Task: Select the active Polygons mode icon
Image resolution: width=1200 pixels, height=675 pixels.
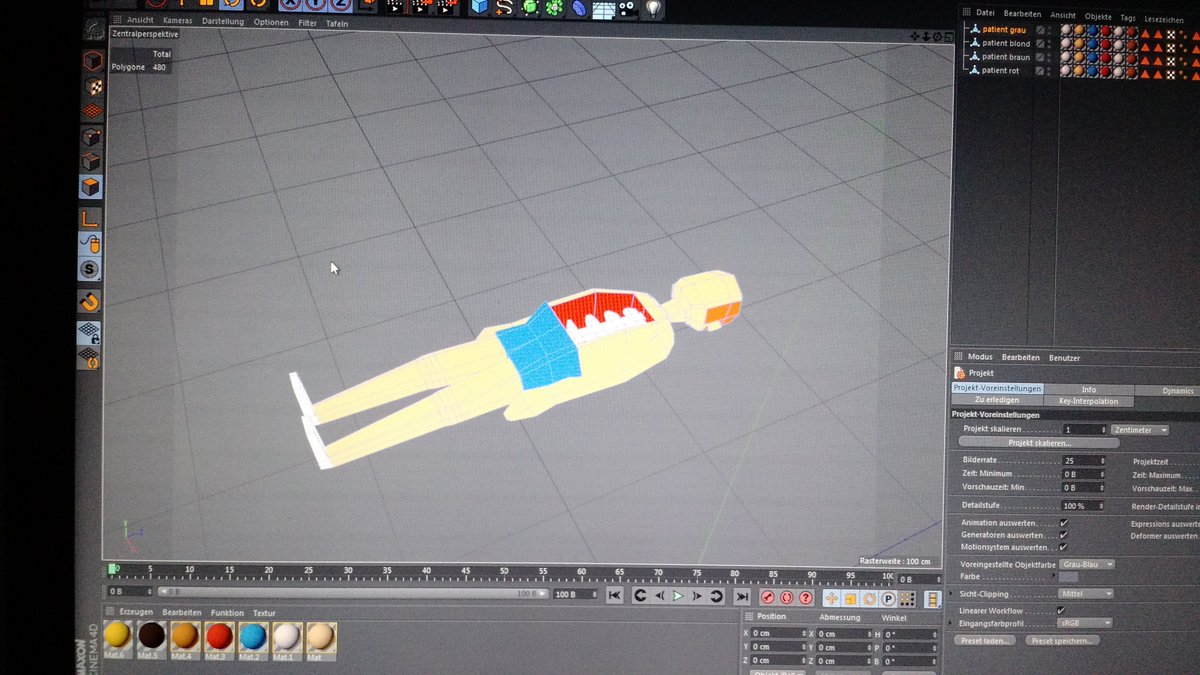Action: coord(92,187)
